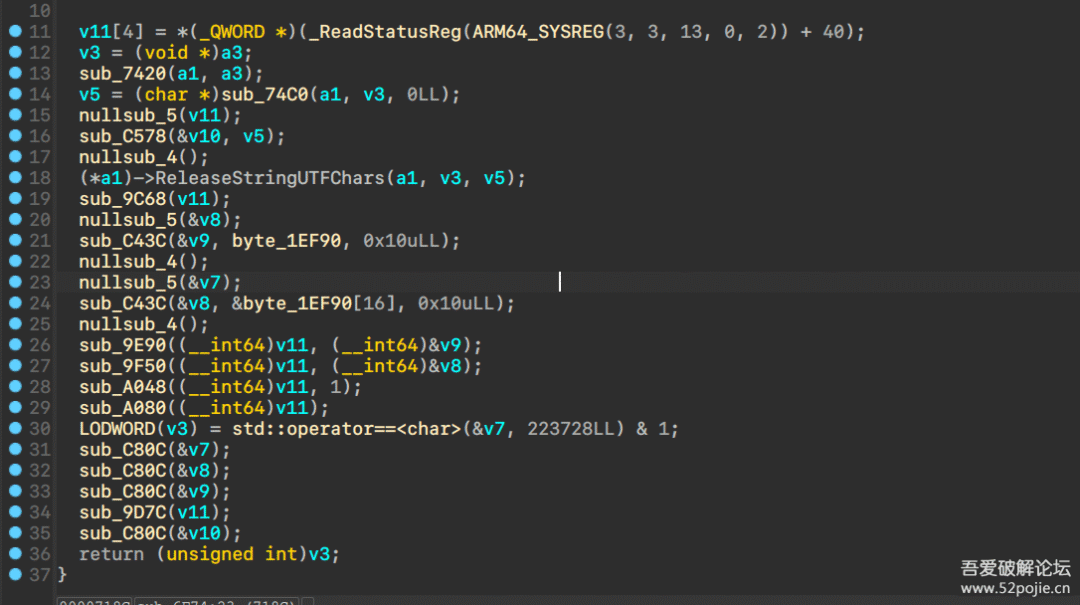Select function name sub_9D7C
This screenshot has height=605, width=1080.
click(x=123, y=513)
